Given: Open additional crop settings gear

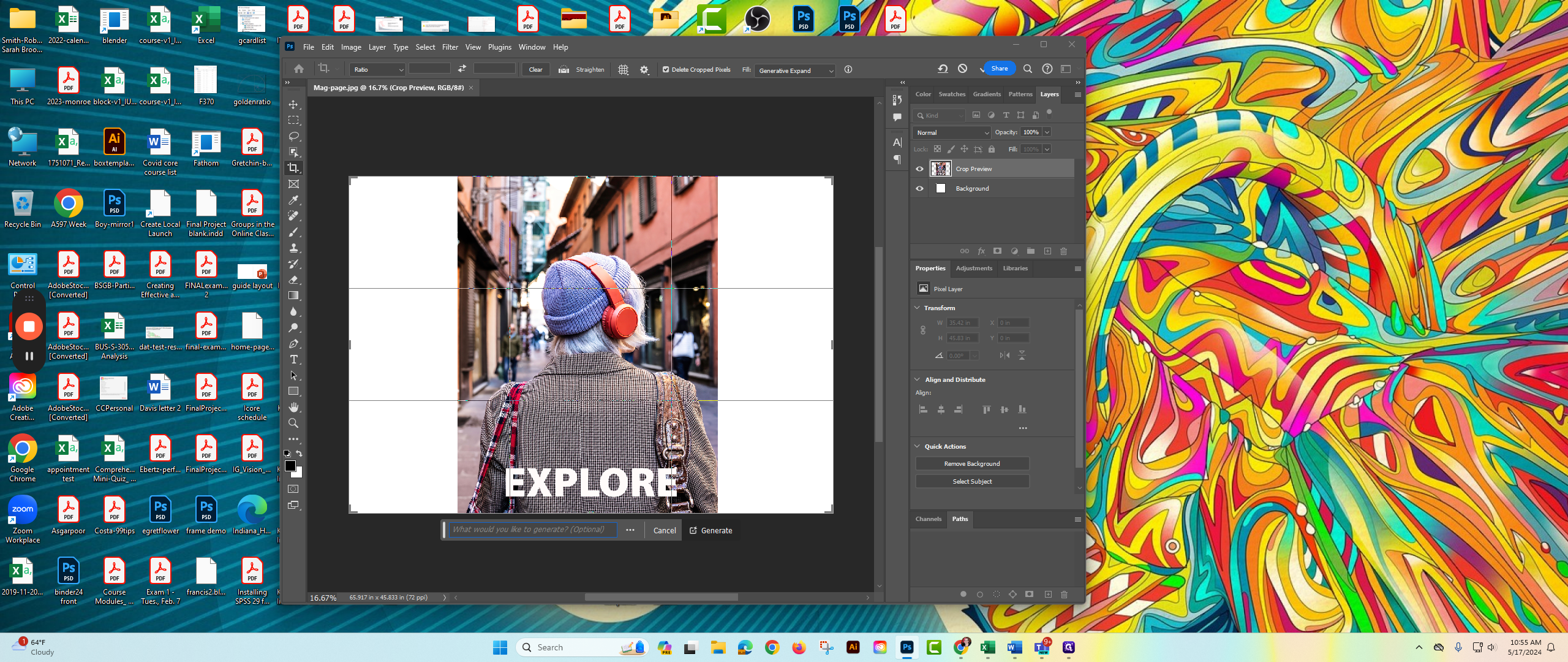Looking at the screenshot, I should (x=644, y=70).
